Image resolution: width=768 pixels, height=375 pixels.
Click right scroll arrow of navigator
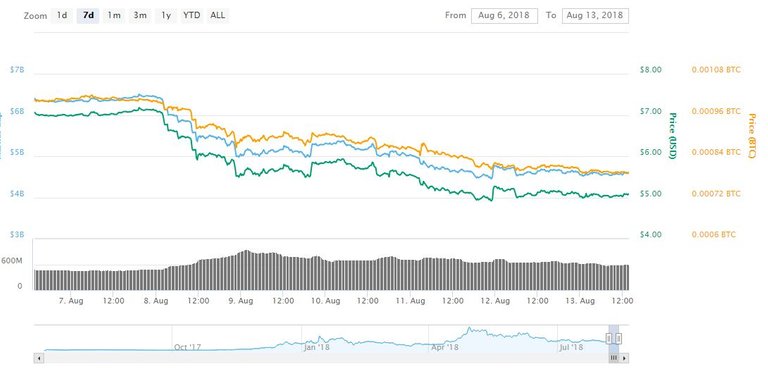point(624,358)
